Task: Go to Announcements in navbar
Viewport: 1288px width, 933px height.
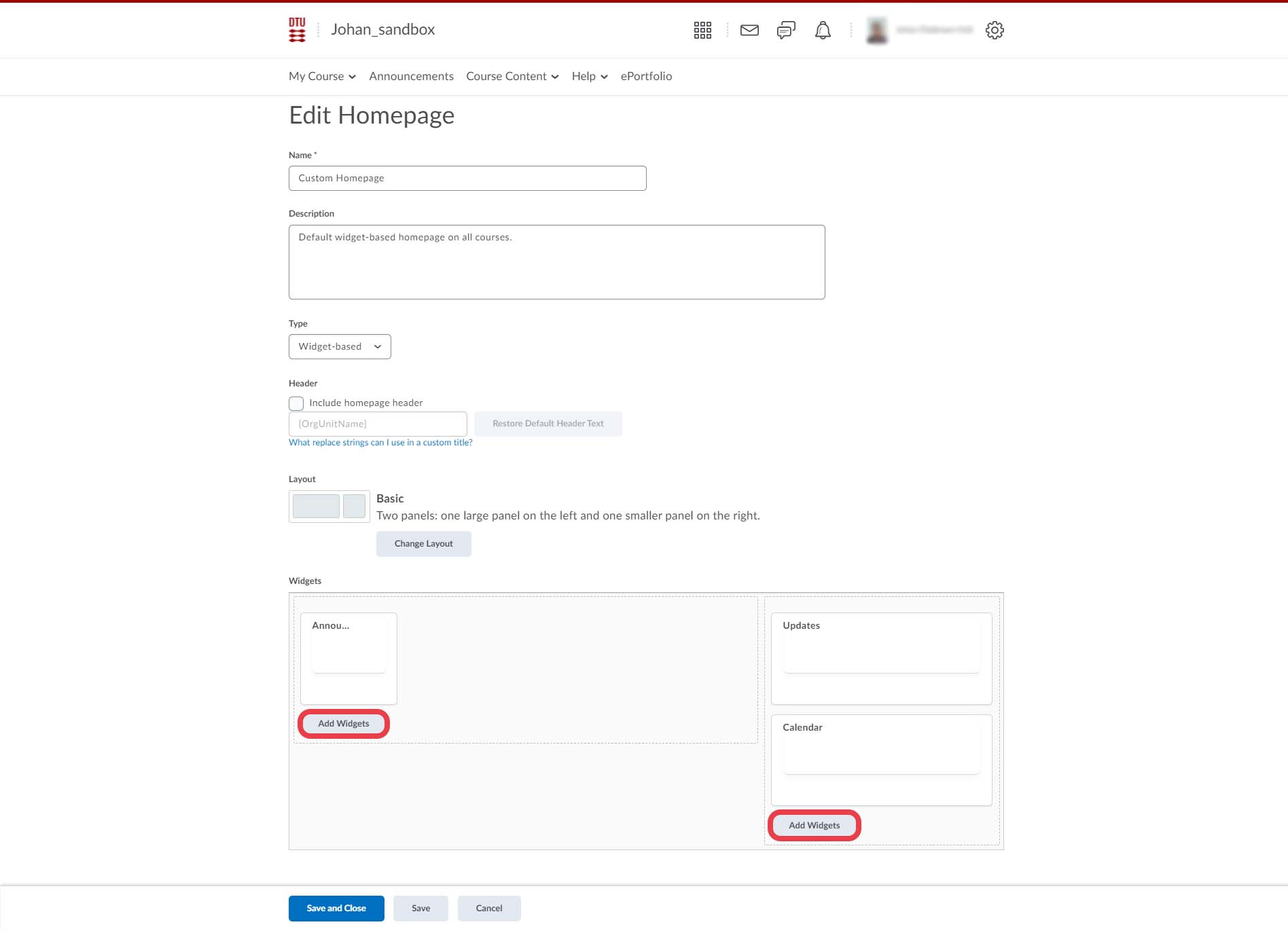Action: (411, 76)
